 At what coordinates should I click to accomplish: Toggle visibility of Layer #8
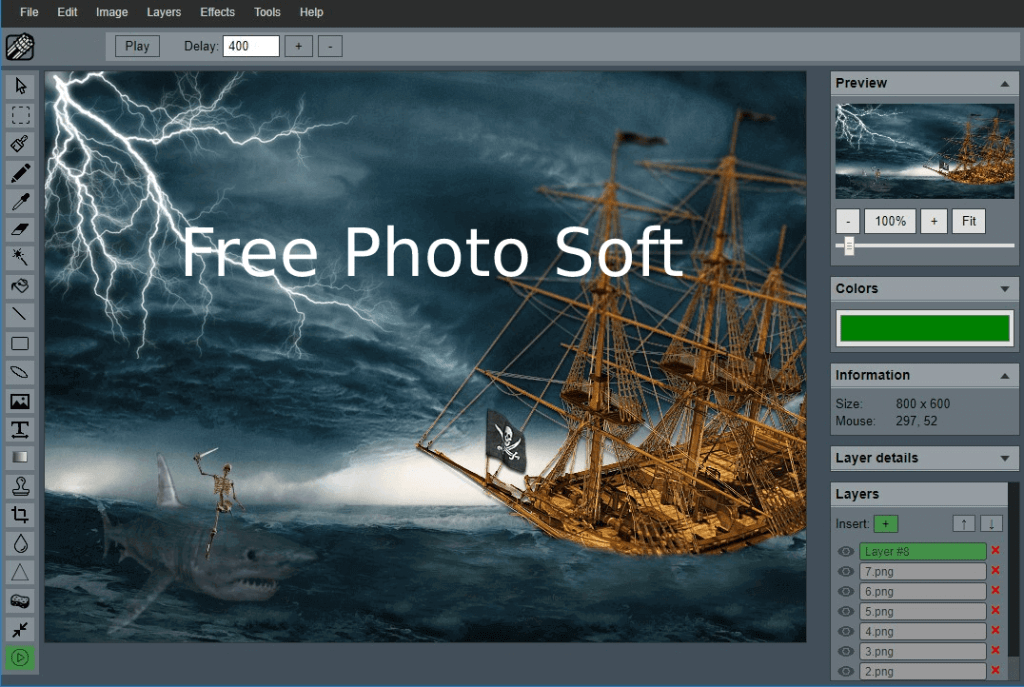click(845, 551)
